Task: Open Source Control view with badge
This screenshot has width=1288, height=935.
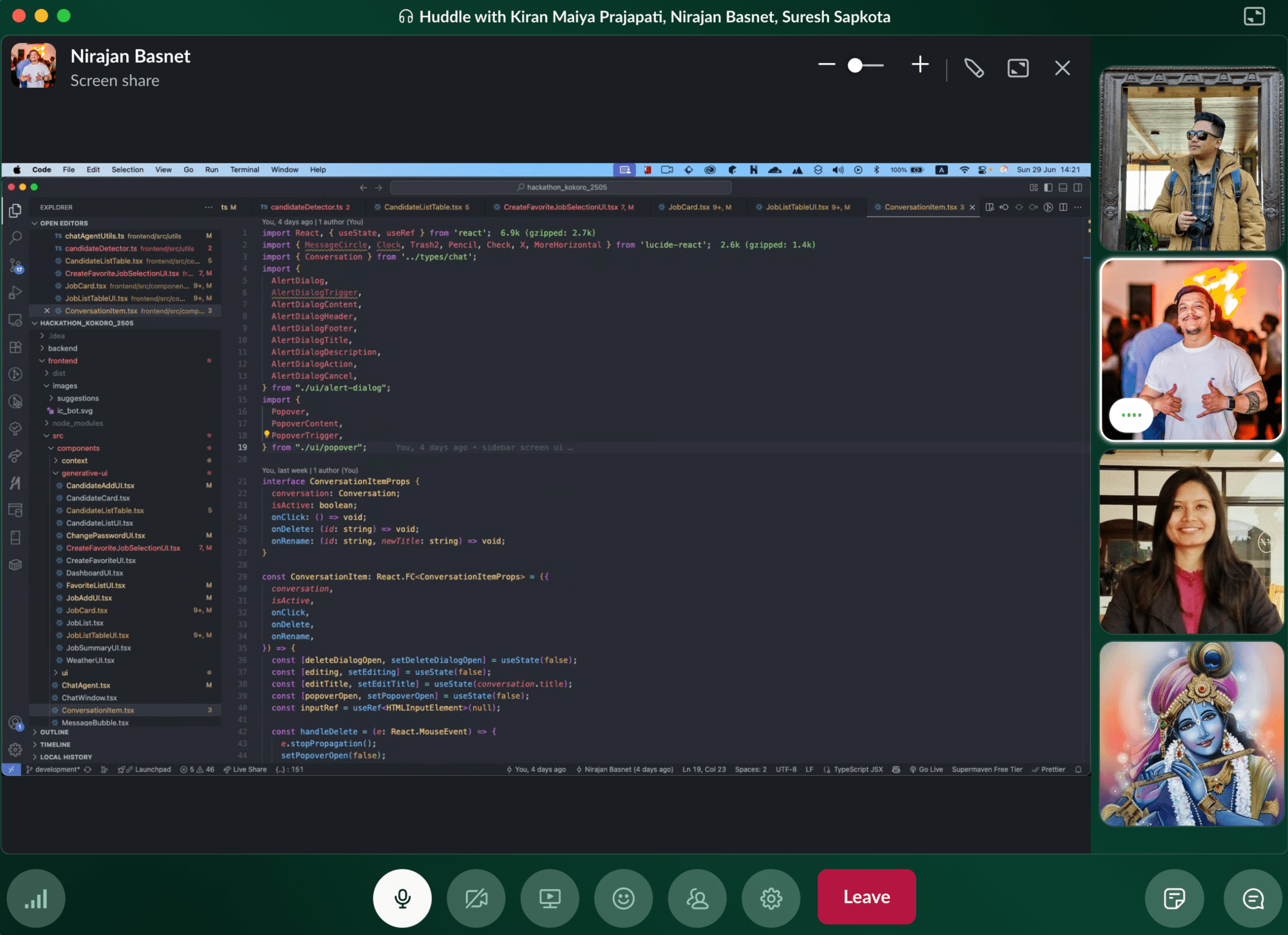Action: point(15,265)
